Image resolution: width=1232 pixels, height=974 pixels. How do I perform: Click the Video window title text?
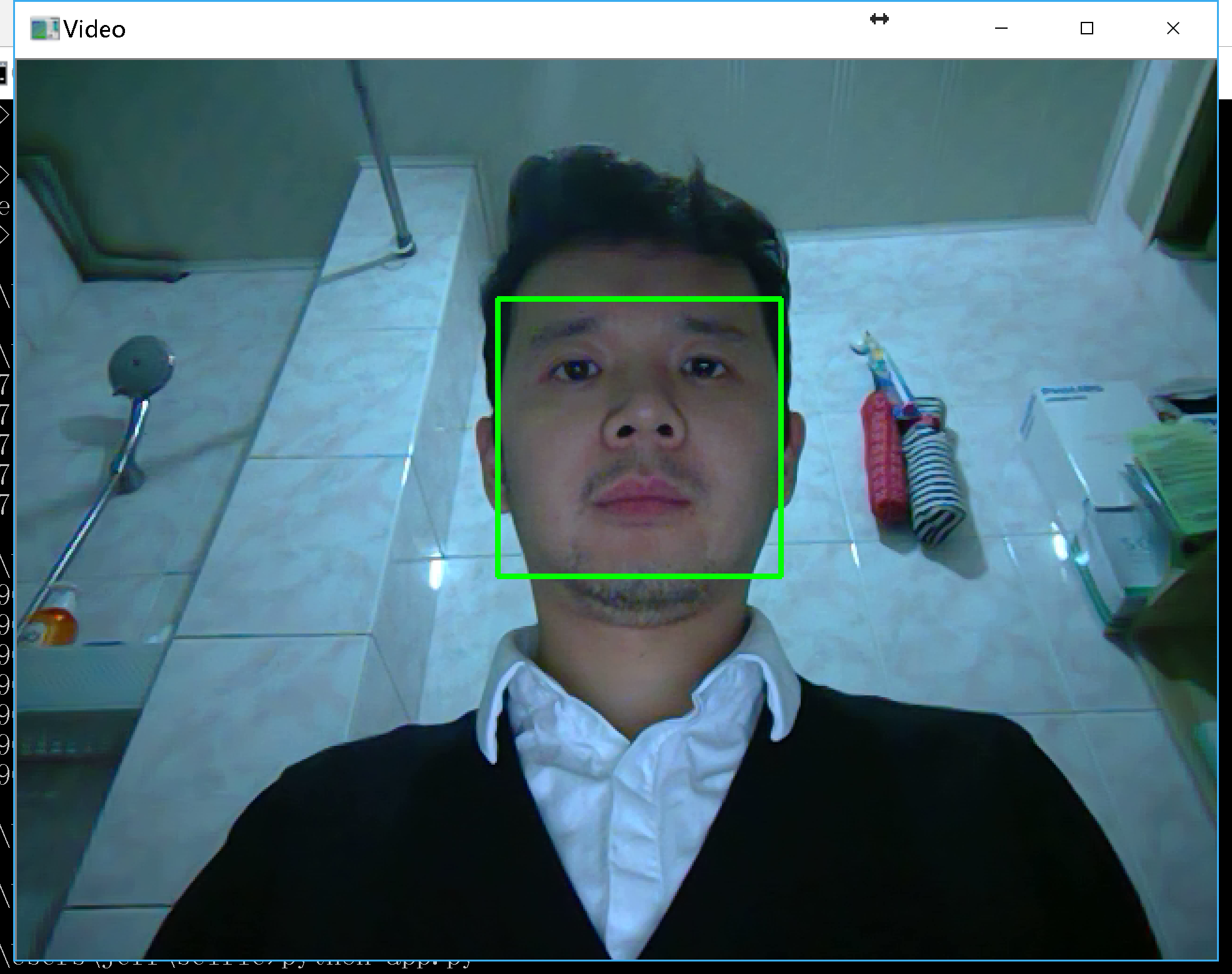[94, 29]
